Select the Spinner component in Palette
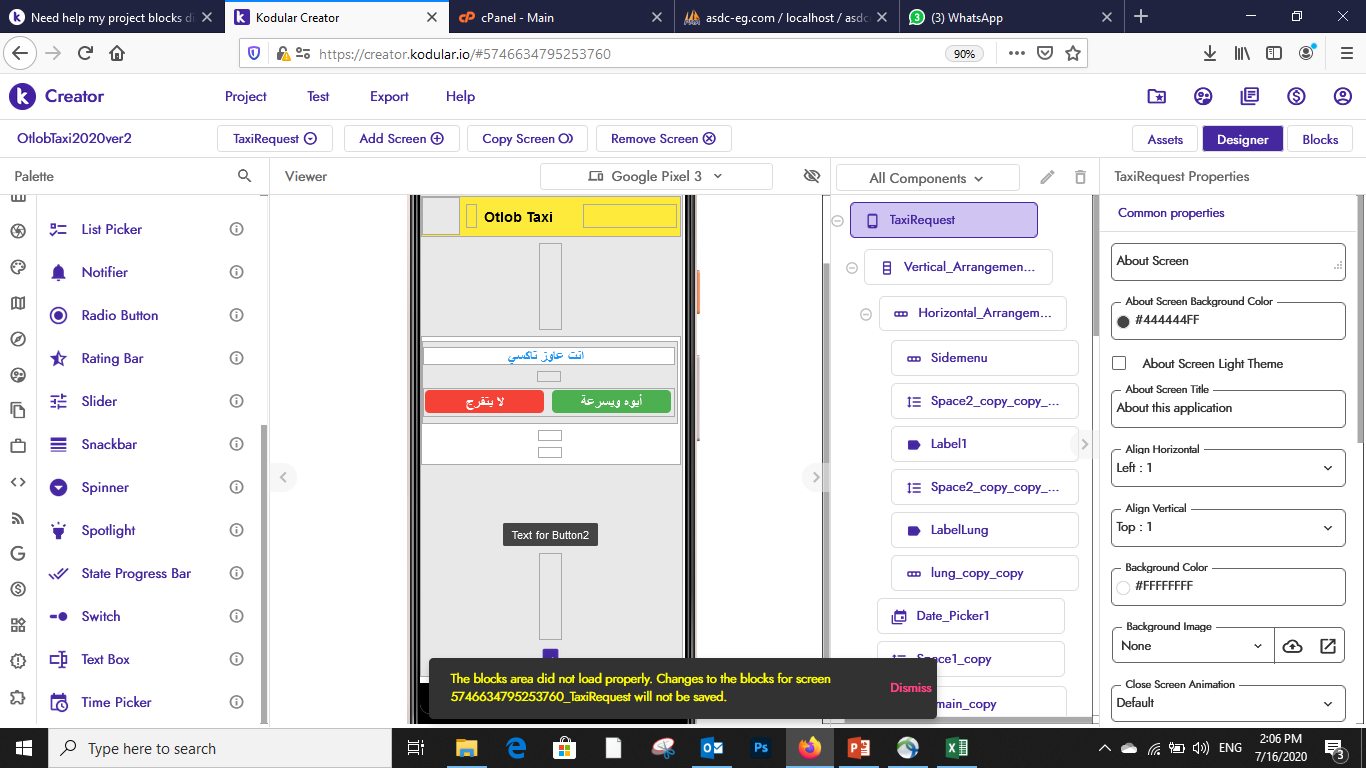 click(105, 487)
